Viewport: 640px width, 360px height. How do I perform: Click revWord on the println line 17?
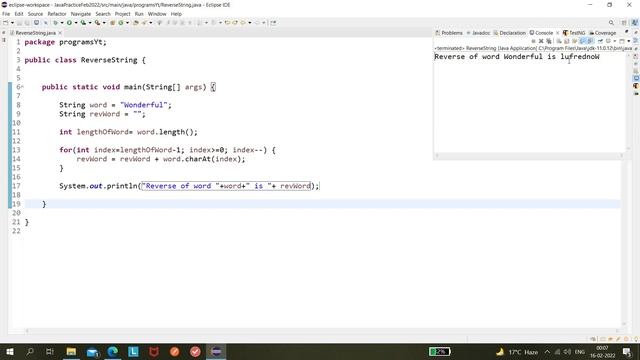(295, 186)
